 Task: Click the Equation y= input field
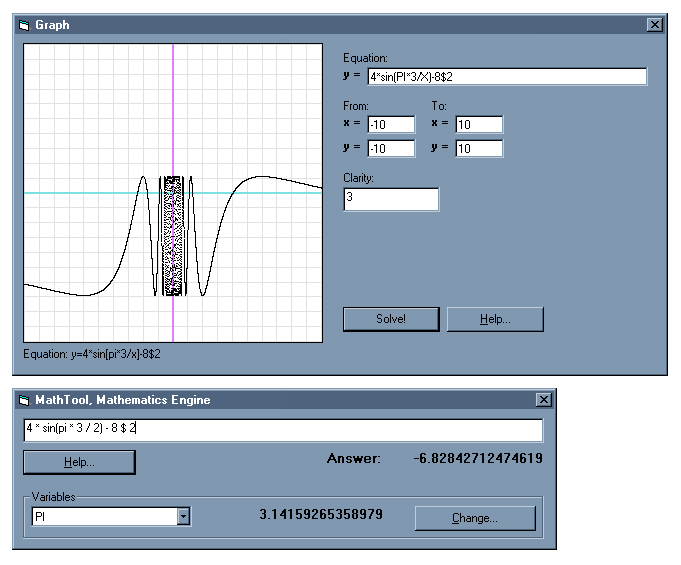(x=507, y=77)
